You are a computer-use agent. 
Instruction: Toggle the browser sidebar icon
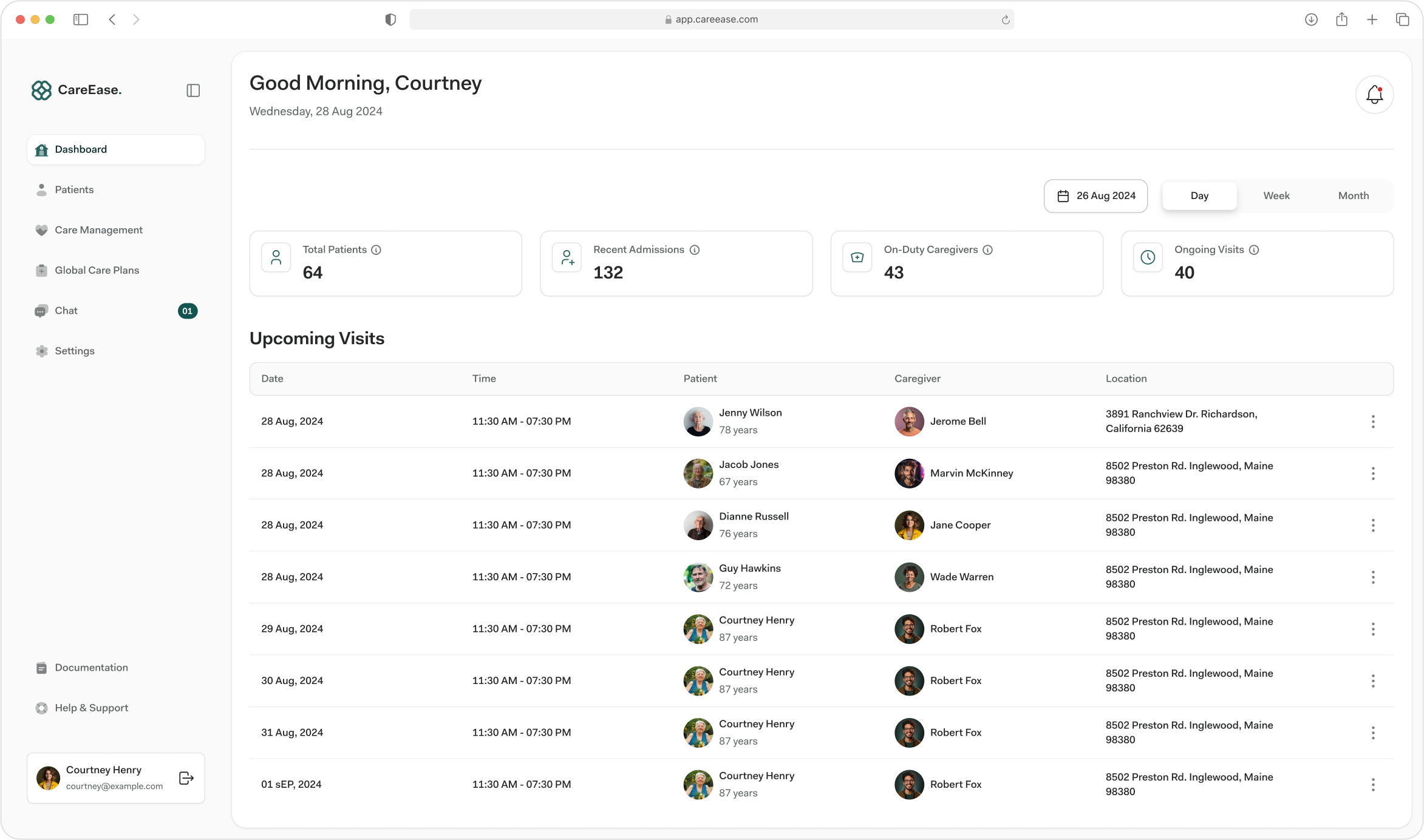coord(81,19)
